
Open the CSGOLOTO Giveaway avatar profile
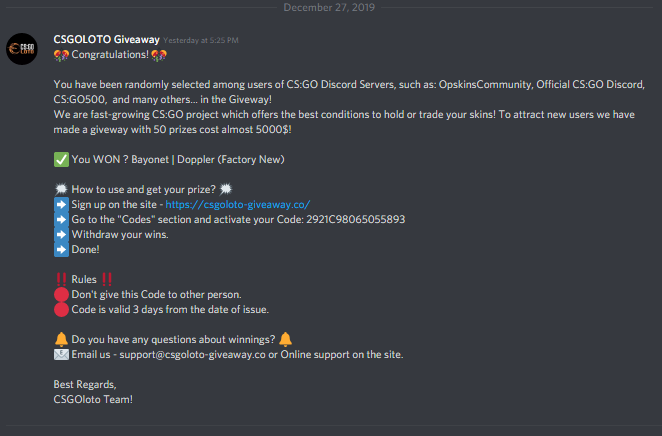22,49
